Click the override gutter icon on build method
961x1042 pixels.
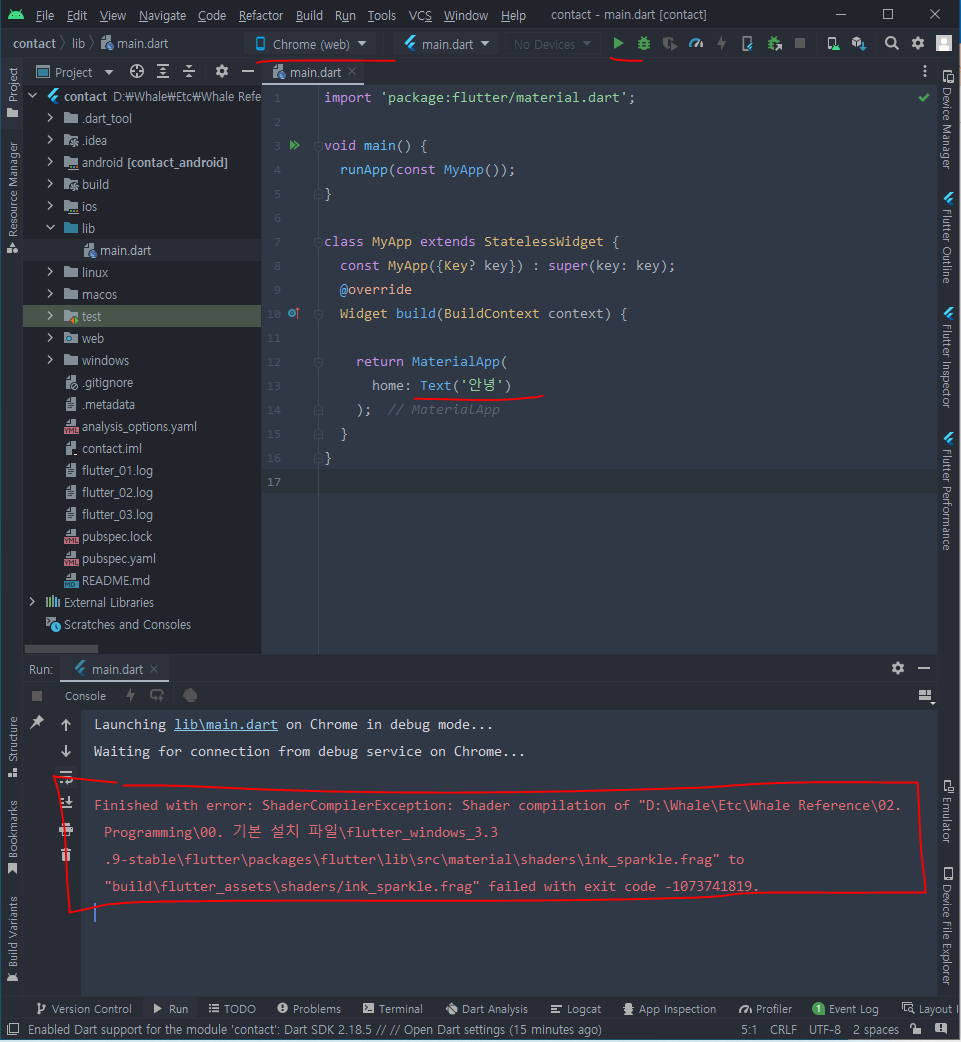tap(294, 313)
